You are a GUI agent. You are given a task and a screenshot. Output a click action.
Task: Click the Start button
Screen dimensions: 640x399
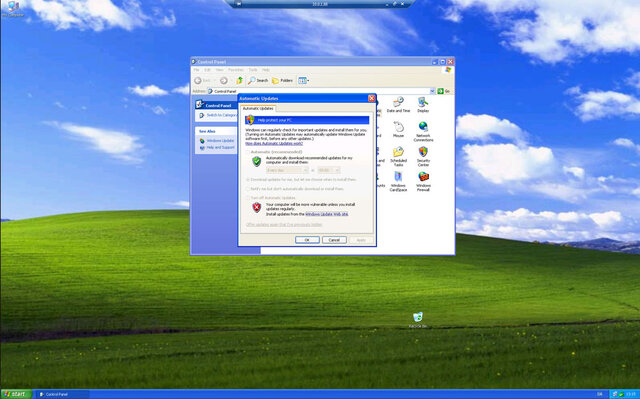16,395
